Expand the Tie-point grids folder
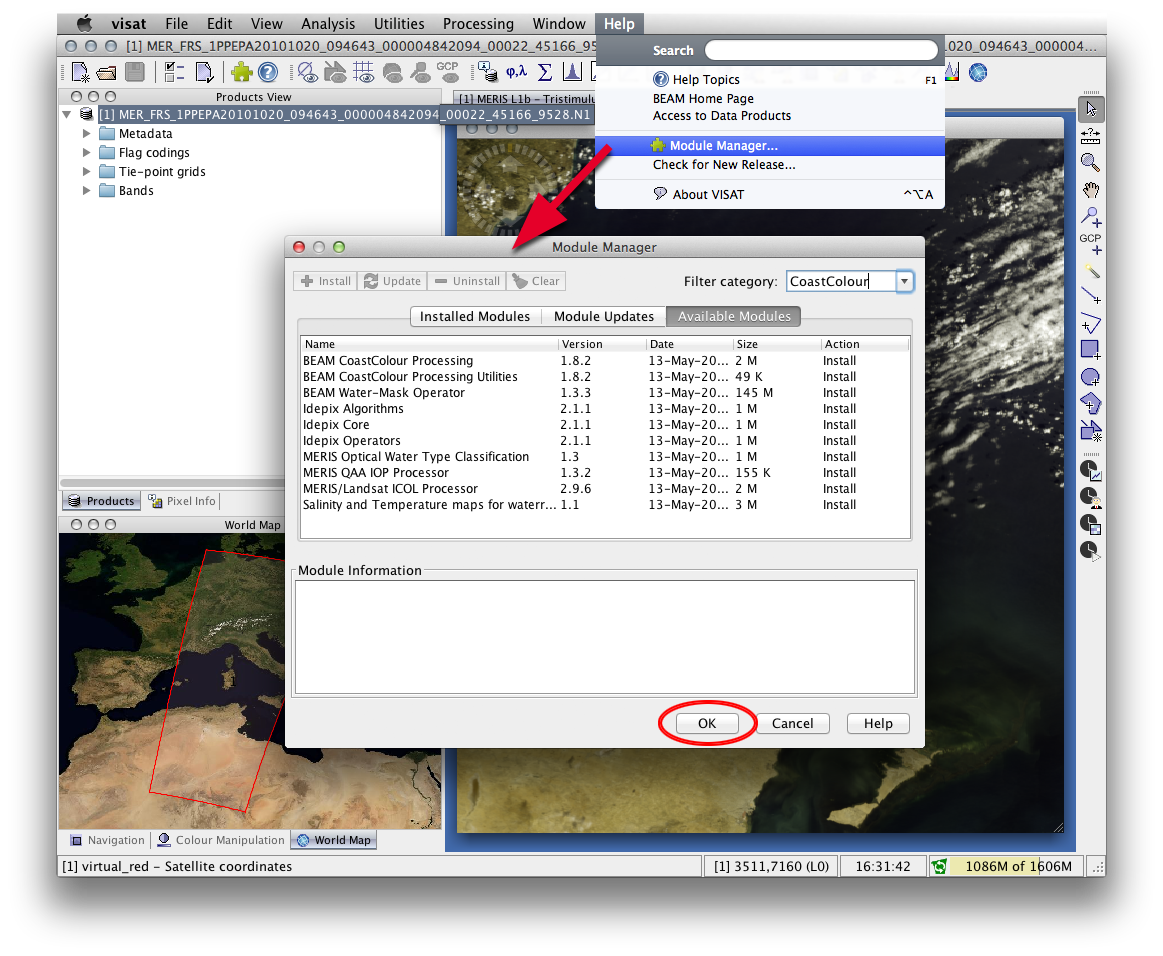This screenshot has width=1163, height=956. (86, 171)
